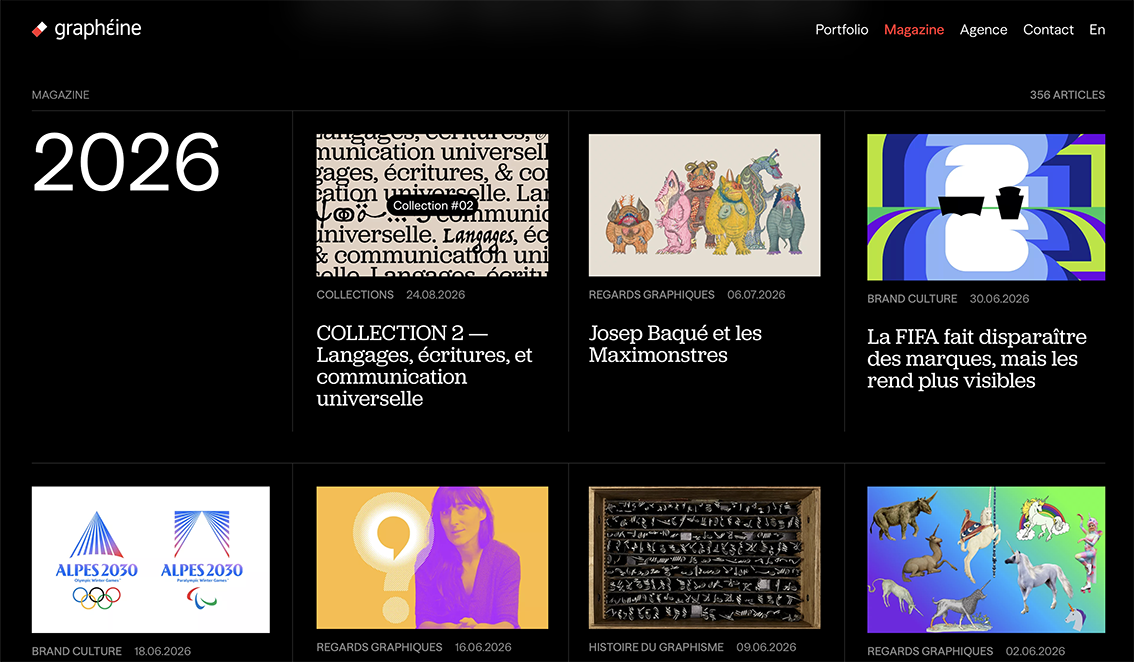Click the graphéine logo in the header
1134x662 pixels.
tap(87, 29)
